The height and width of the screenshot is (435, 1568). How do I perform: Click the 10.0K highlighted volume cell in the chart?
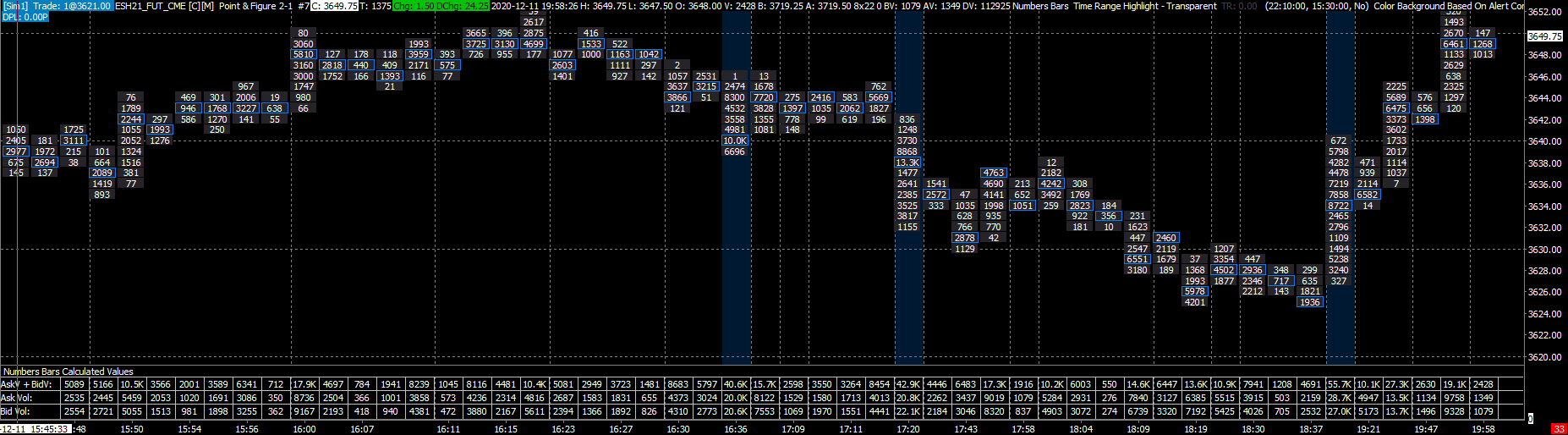735,141
